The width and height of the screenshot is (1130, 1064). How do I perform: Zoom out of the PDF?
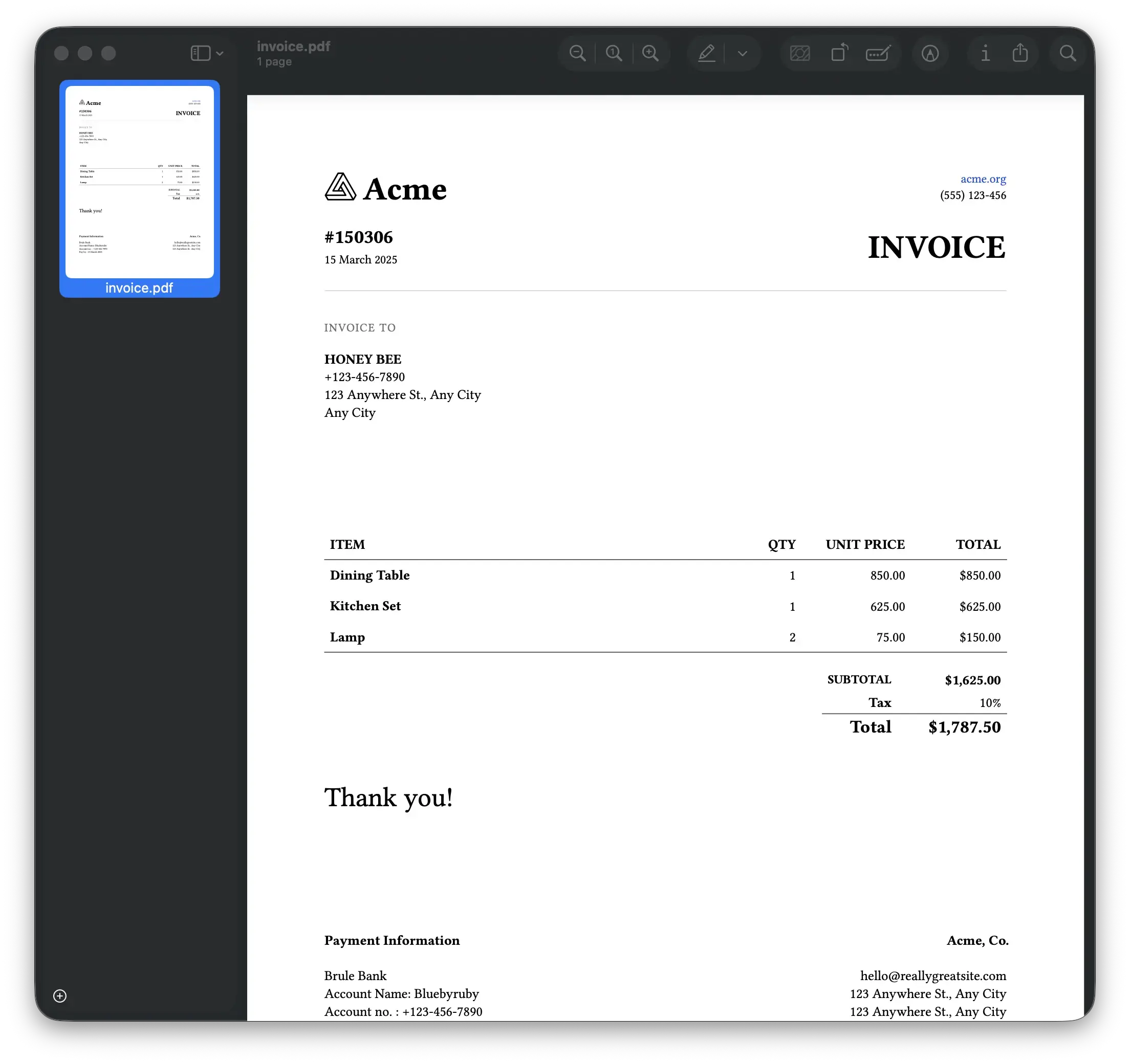click(577, 53)
